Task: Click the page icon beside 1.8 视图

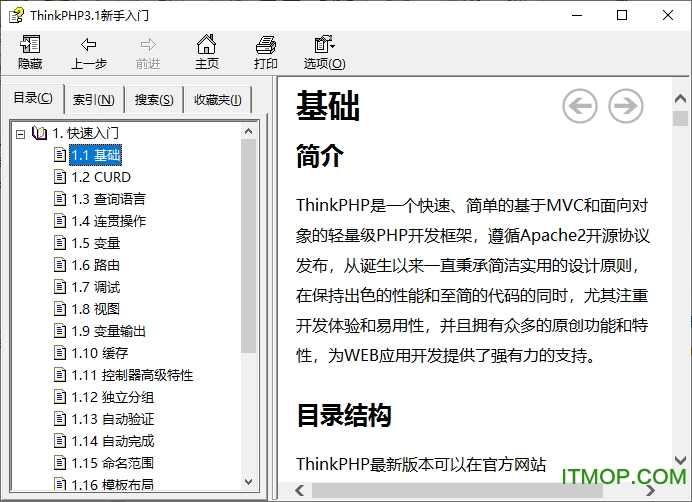Action: point(60,309)
